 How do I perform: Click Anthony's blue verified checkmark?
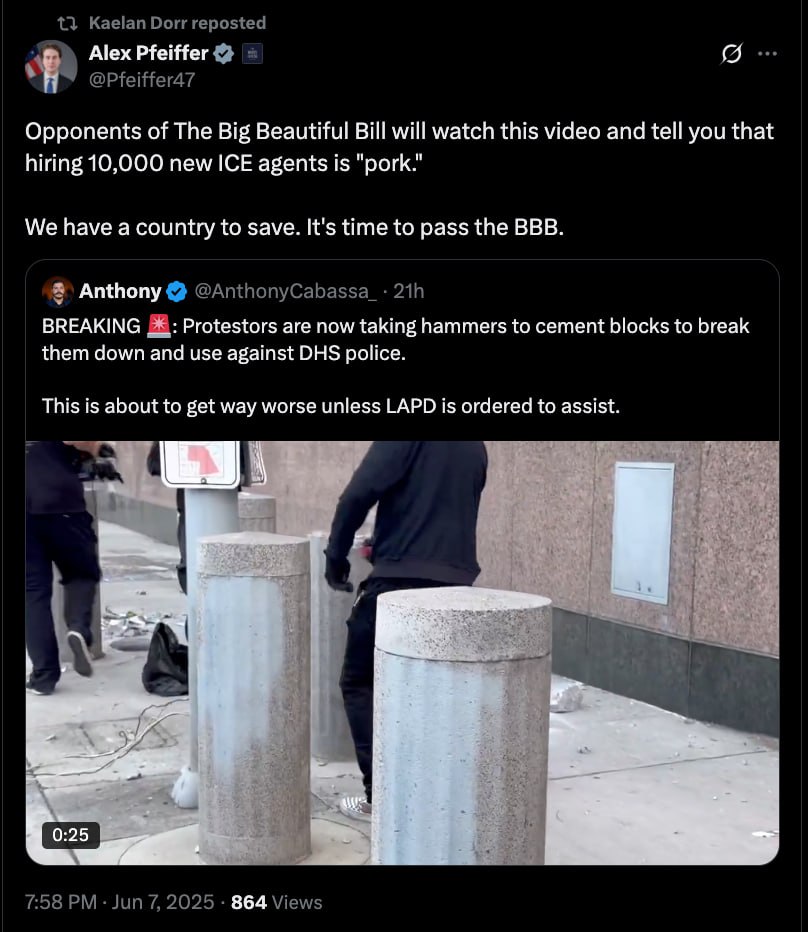(177, 291)
